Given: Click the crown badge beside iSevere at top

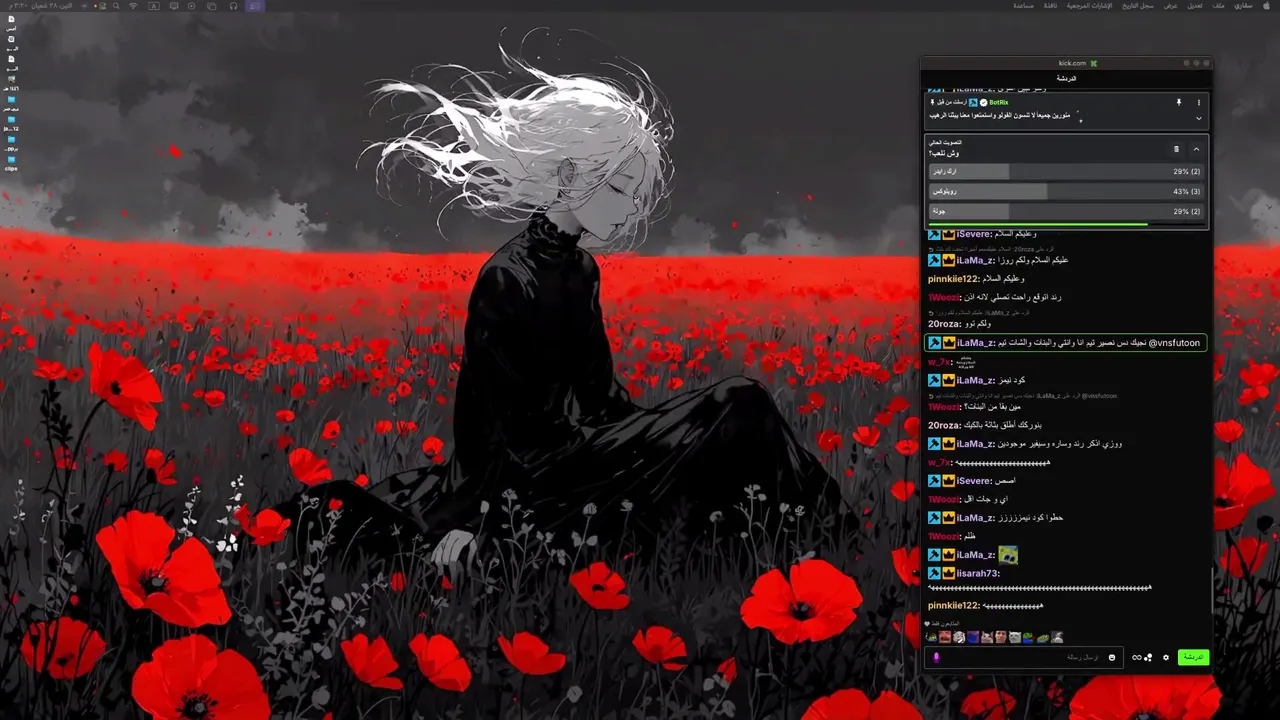Looking at the screenshot, I should pos(949,234).
